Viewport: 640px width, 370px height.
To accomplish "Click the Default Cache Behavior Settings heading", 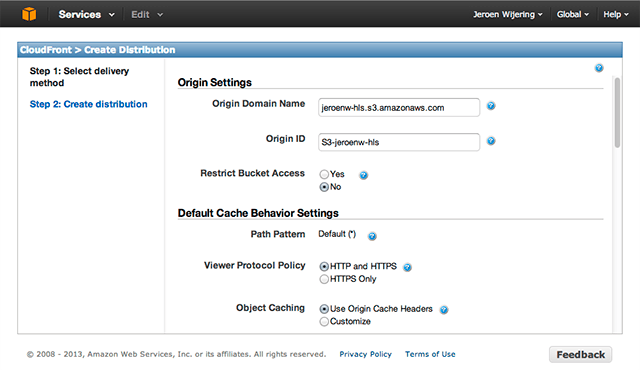I will tap(258, 213).
